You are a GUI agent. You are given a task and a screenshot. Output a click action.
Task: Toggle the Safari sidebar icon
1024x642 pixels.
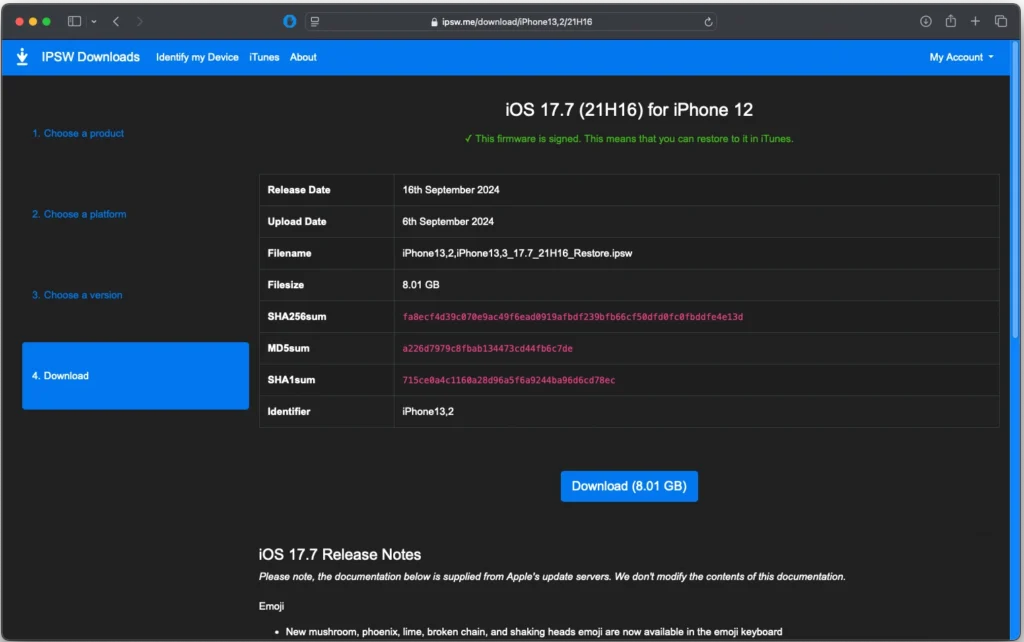(73, 20)
